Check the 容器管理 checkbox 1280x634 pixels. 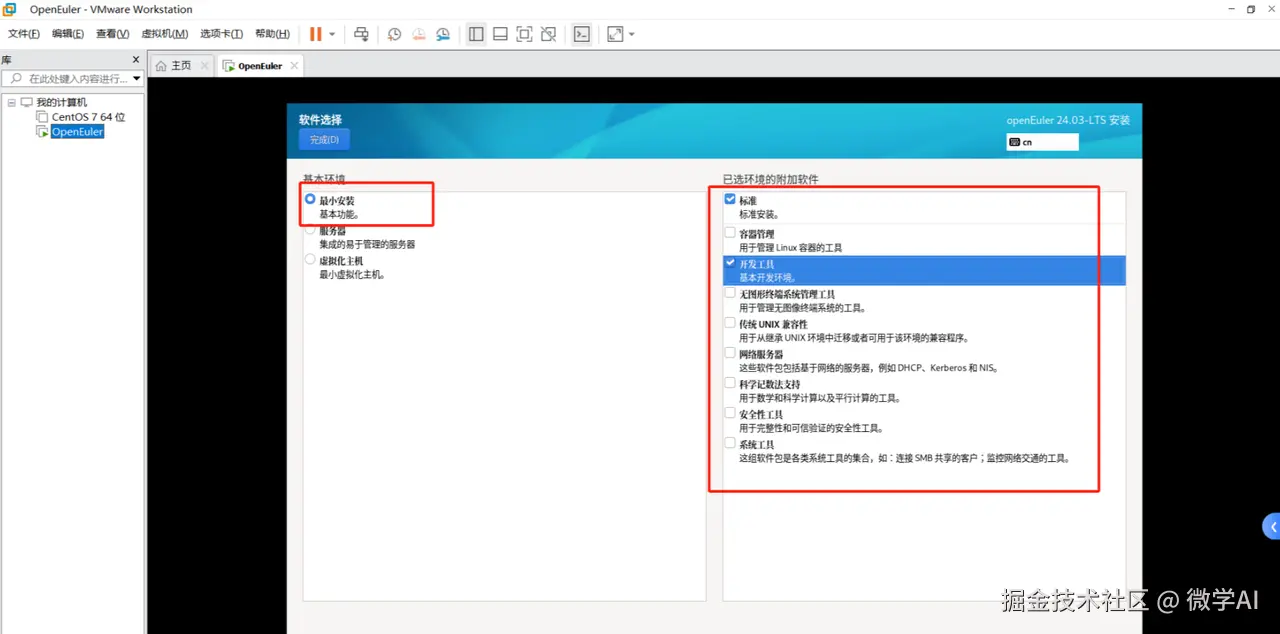730,233
